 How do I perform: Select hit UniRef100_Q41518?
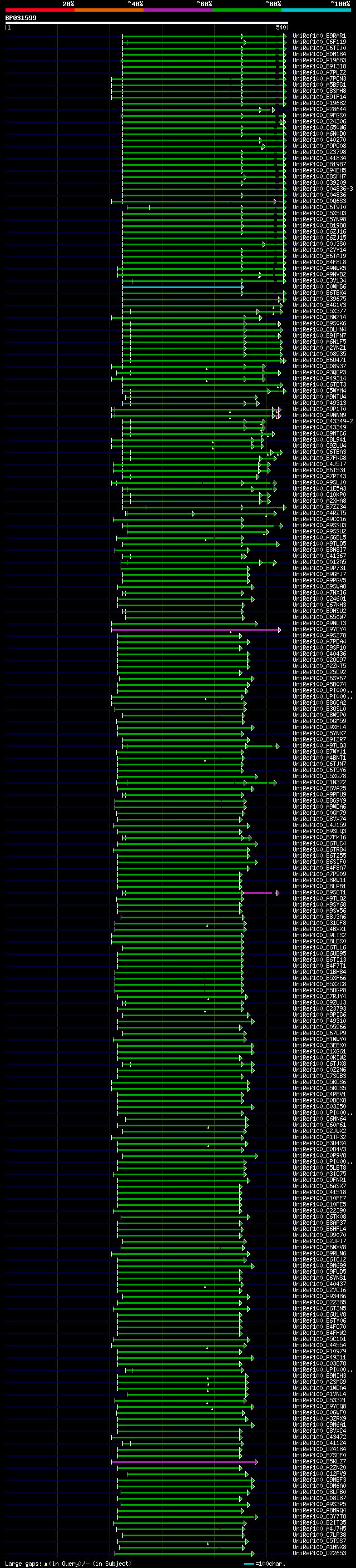[319, 1192]
